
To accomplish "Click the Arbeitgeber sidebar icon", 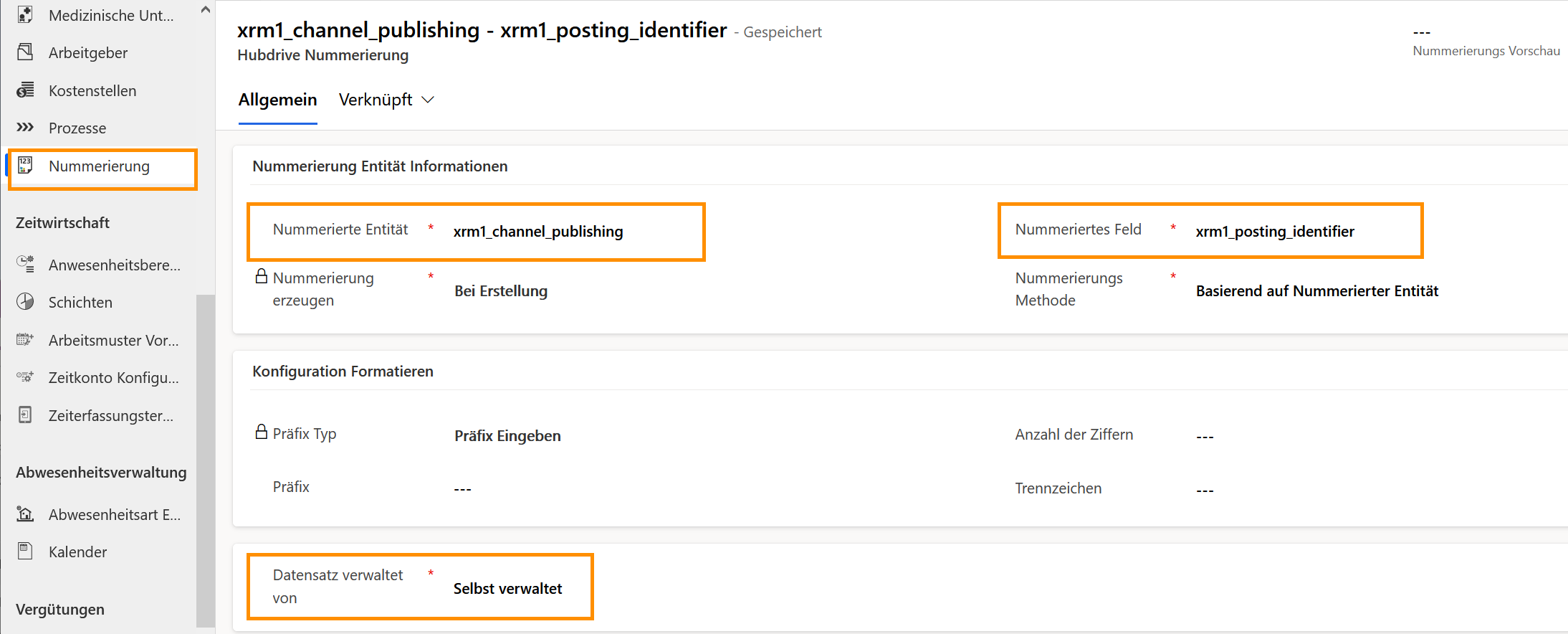I will [x=25, y=52].
